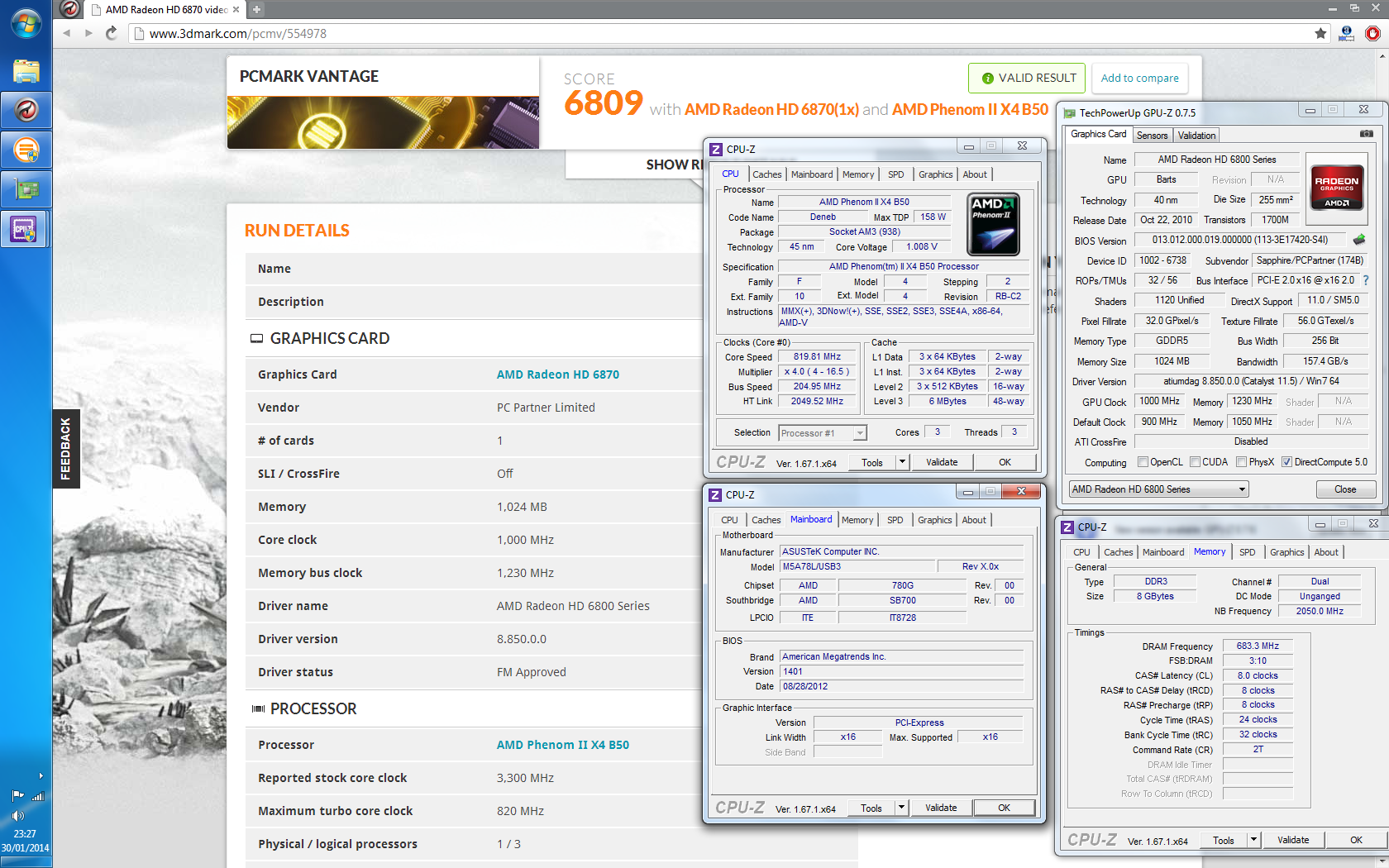Click the Processor section chip icon

(x=258, y=708)
